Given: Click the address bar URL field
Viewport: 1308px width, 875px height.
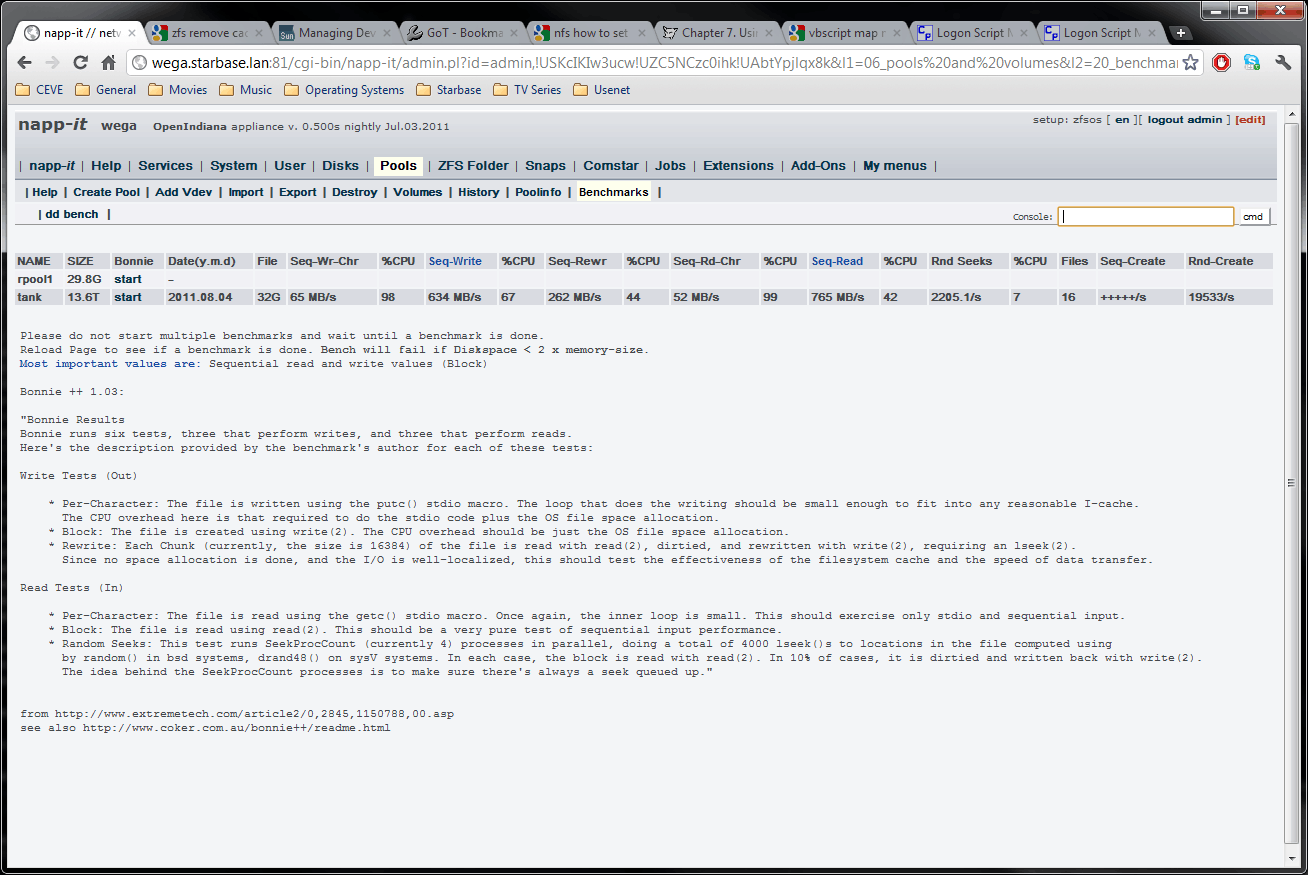Looking at the screenshot, I should click(x=663, y=62).
